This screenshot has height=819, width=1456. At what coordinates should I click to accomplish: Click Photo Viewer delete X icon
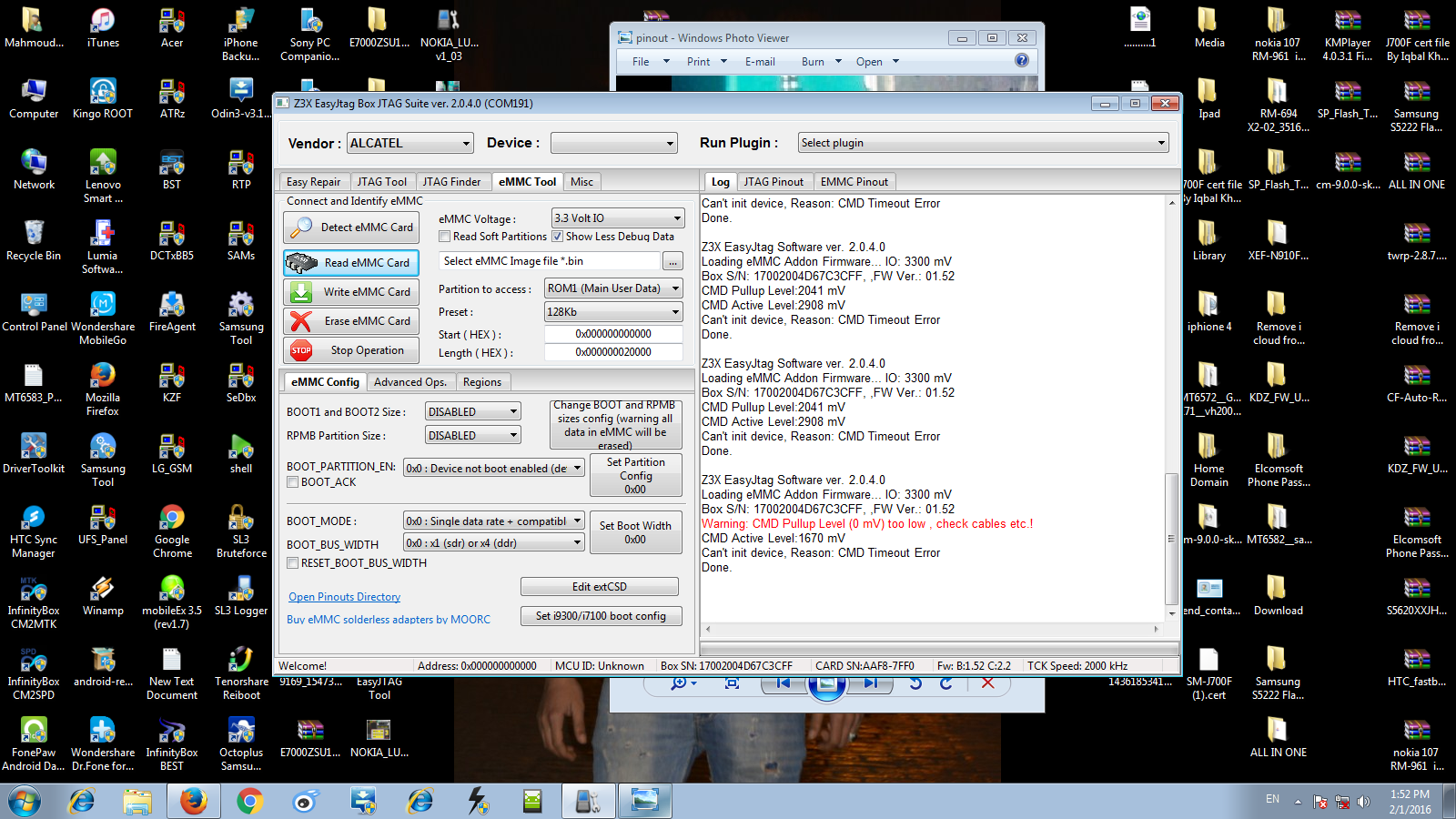click(x=987, y=682)
